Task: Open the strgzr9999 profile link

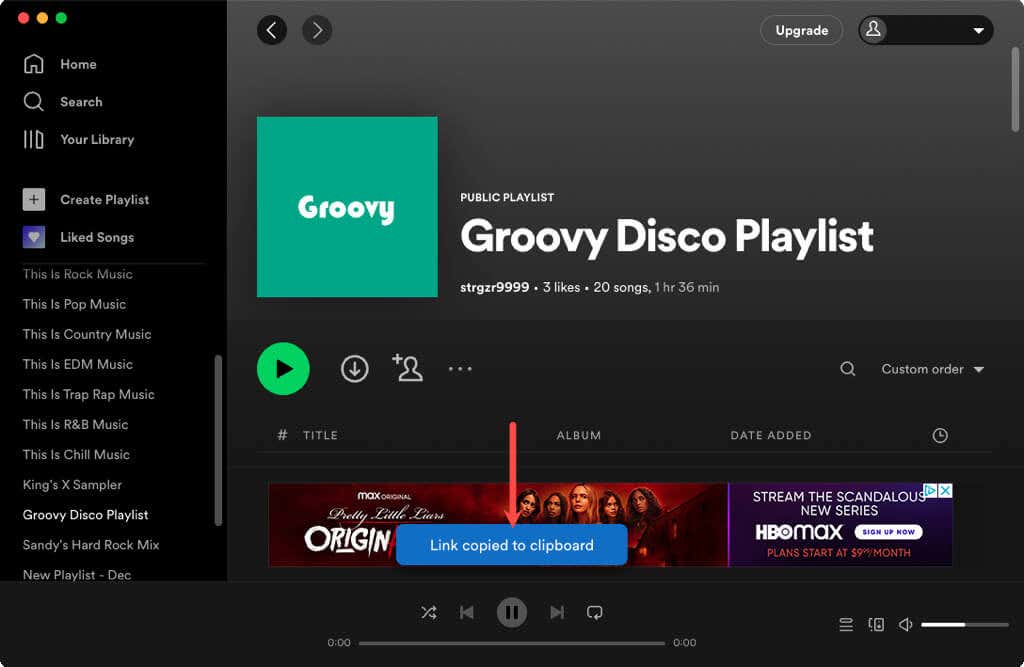Action: 494,287
